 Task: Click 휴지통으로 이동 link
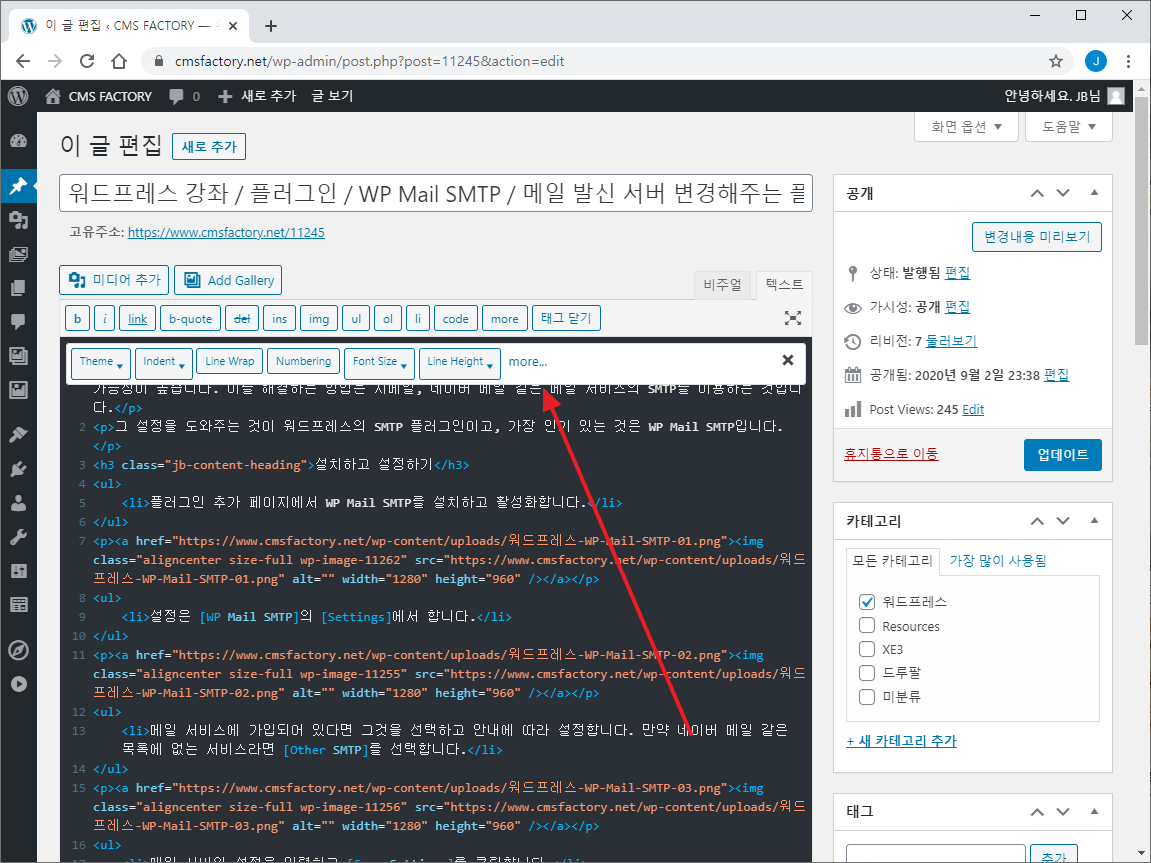pyautogui.click(x=891, y=454)
